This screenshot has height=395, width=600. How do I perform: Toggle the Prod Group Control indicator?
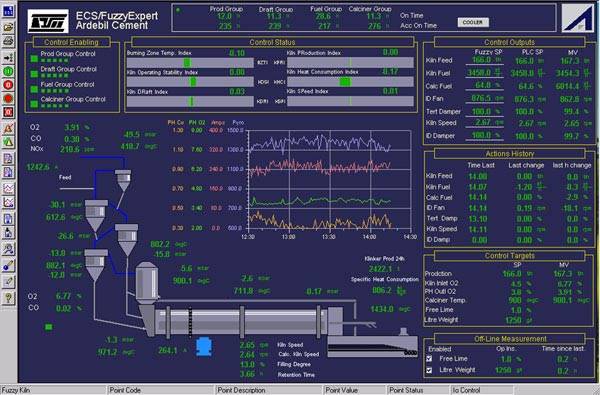(34, 58)
